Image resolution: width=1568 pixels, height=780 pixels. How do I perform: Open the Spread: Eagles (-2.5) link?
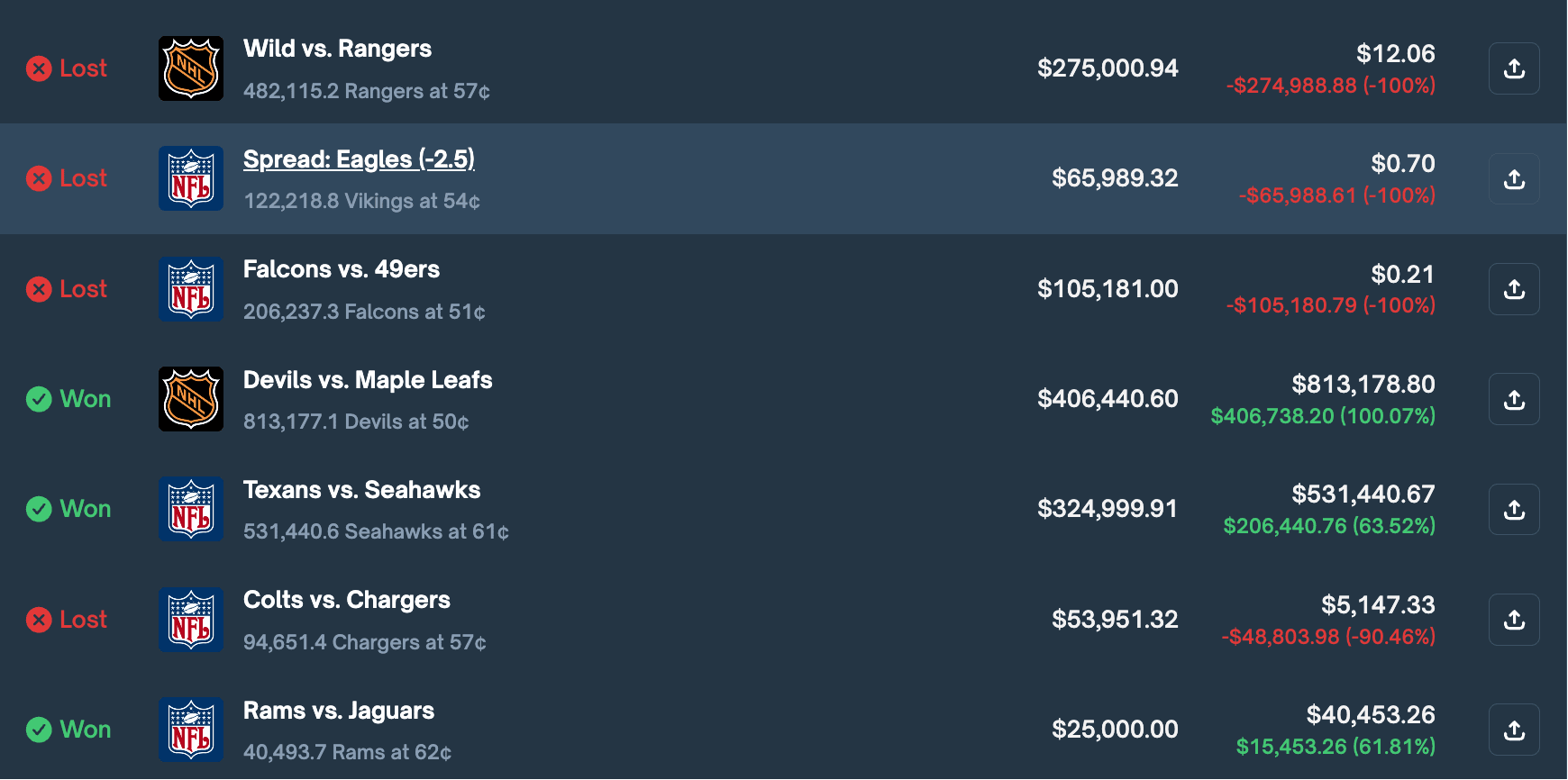[359, 159]
